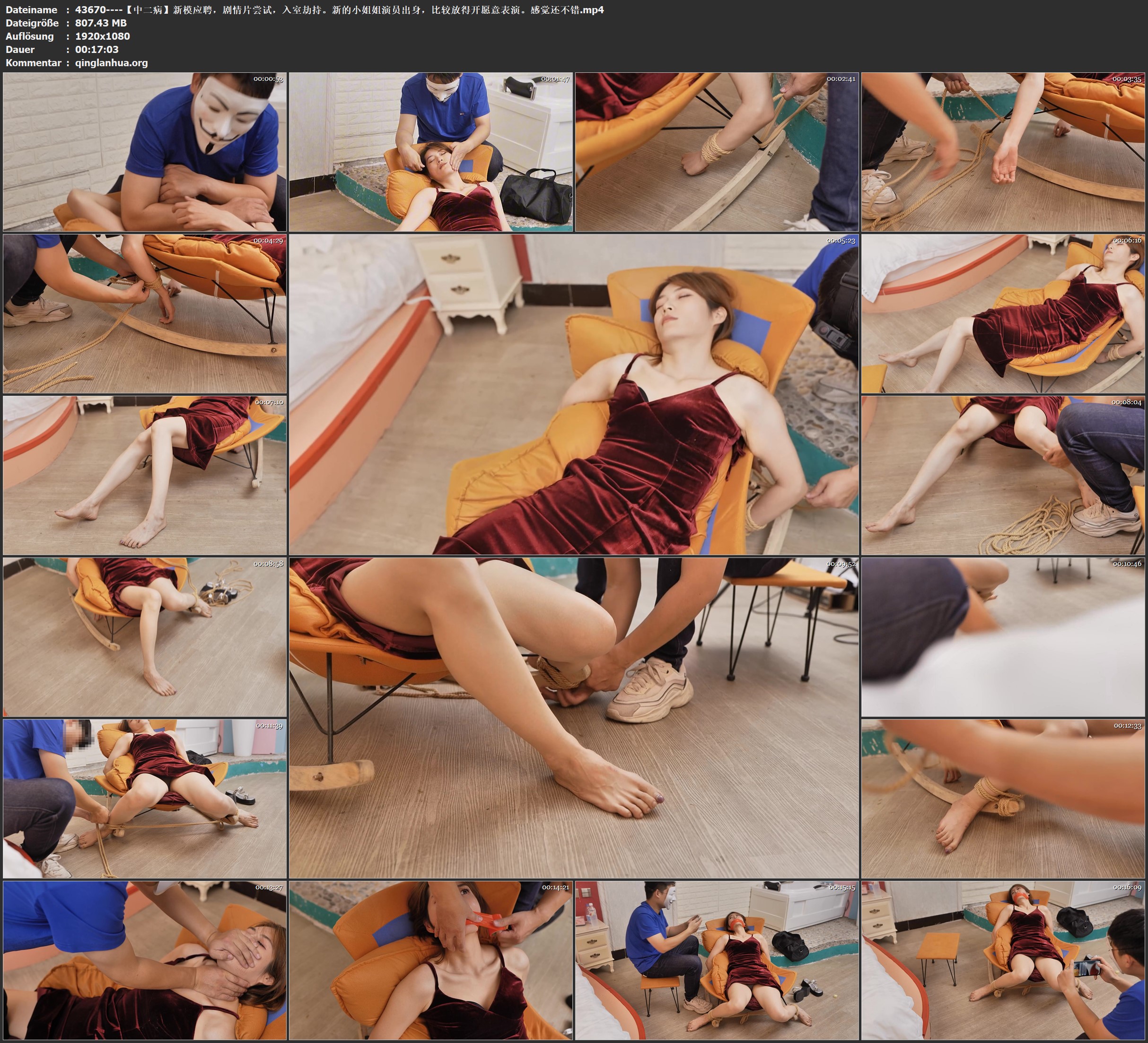
Task: Click the last thumbnail at 00:16:09
Action: (x=1003, y=960)
